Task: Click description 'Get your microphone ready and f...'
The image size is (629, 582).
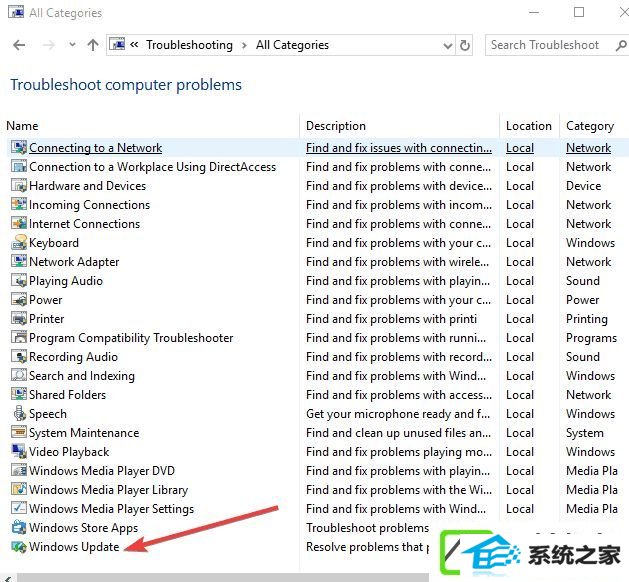Action: 398,414
